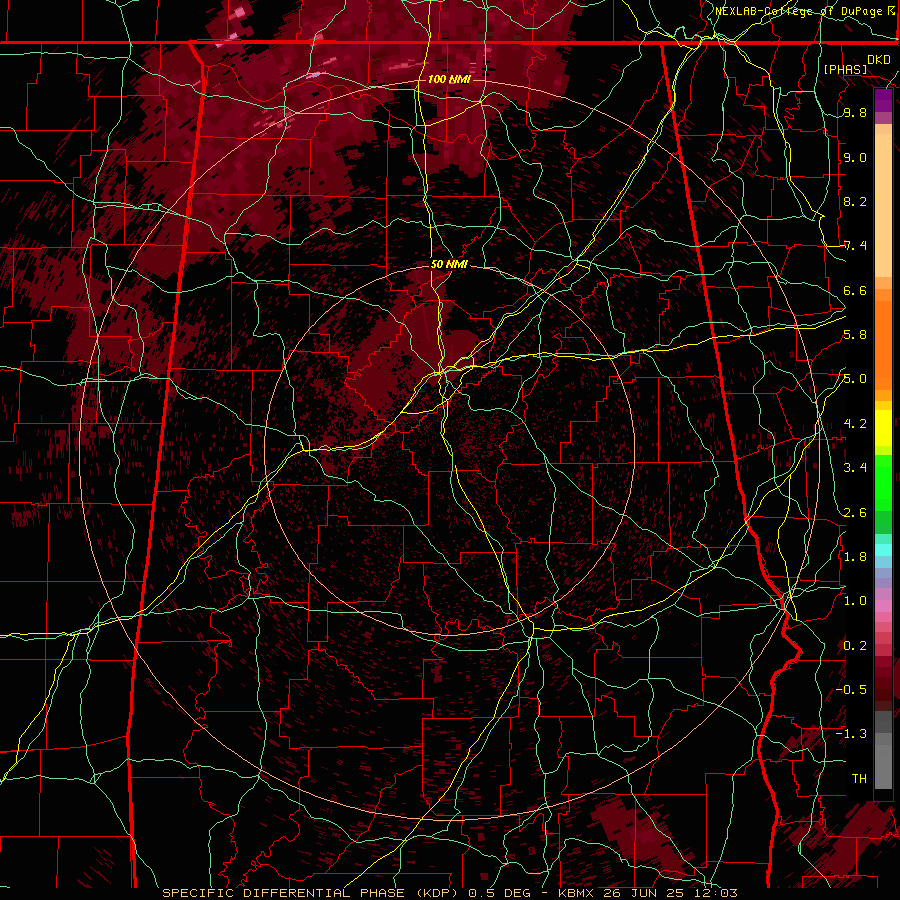Screen dimensions: 900x900
Task: Click the -0.5 value on the color scale
Action: 851,689
